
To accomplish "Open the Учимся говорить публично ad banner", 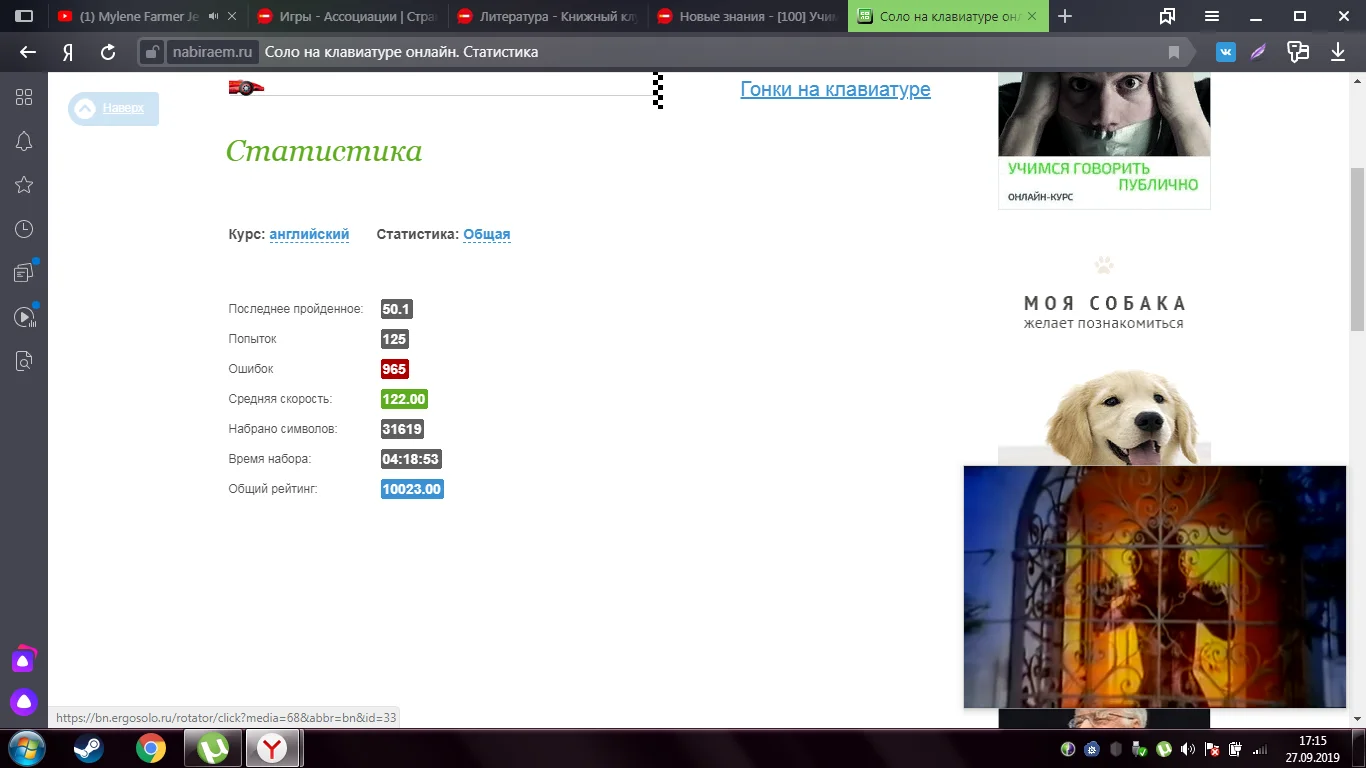I will click(x=1104, y=141).
